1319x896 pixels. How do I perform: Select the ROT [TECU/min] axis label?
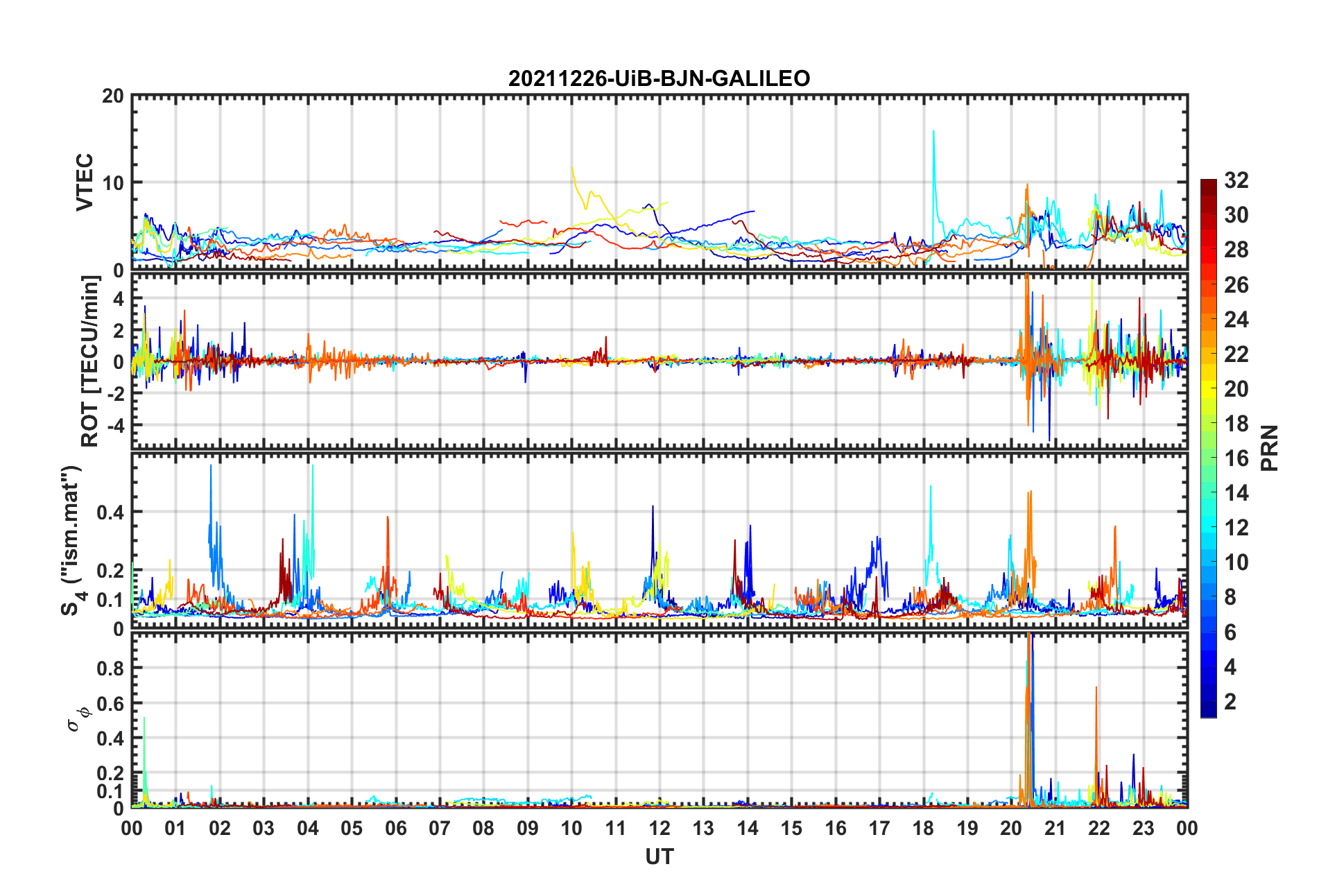click(x=90, y=361)
